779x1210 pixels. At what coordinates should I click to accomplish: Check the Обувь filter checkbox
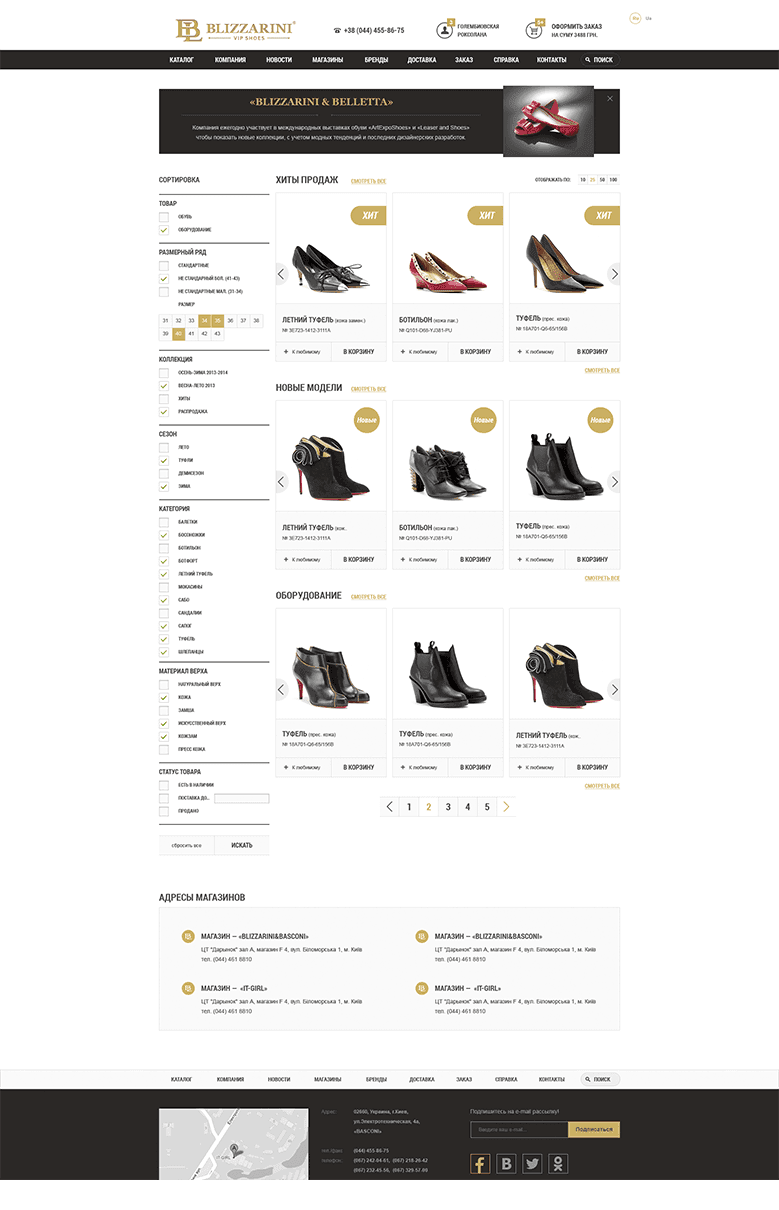pos(164,217)
